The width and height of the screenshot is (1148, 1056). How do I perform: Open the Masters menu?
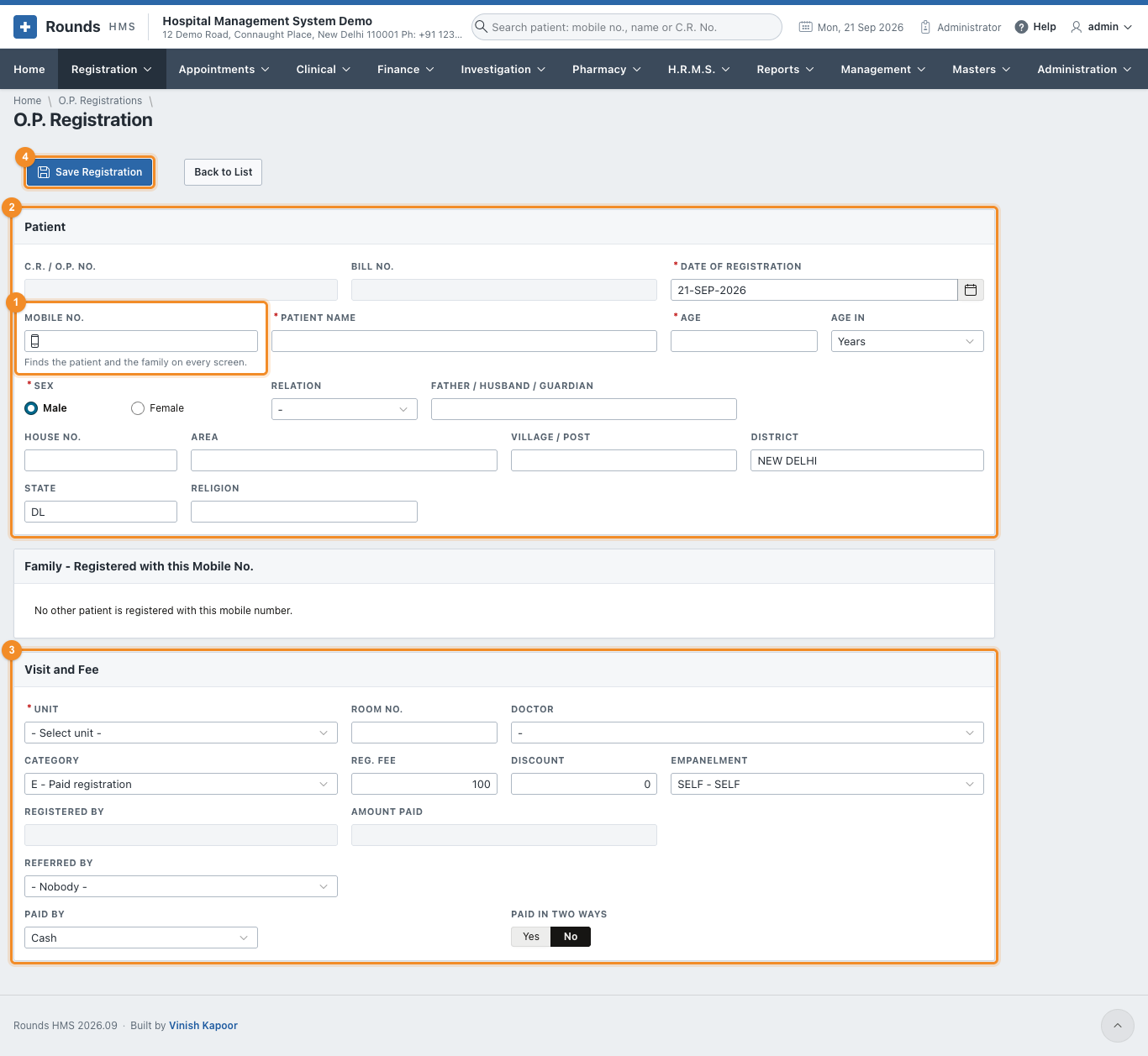[x=982, y=69]
